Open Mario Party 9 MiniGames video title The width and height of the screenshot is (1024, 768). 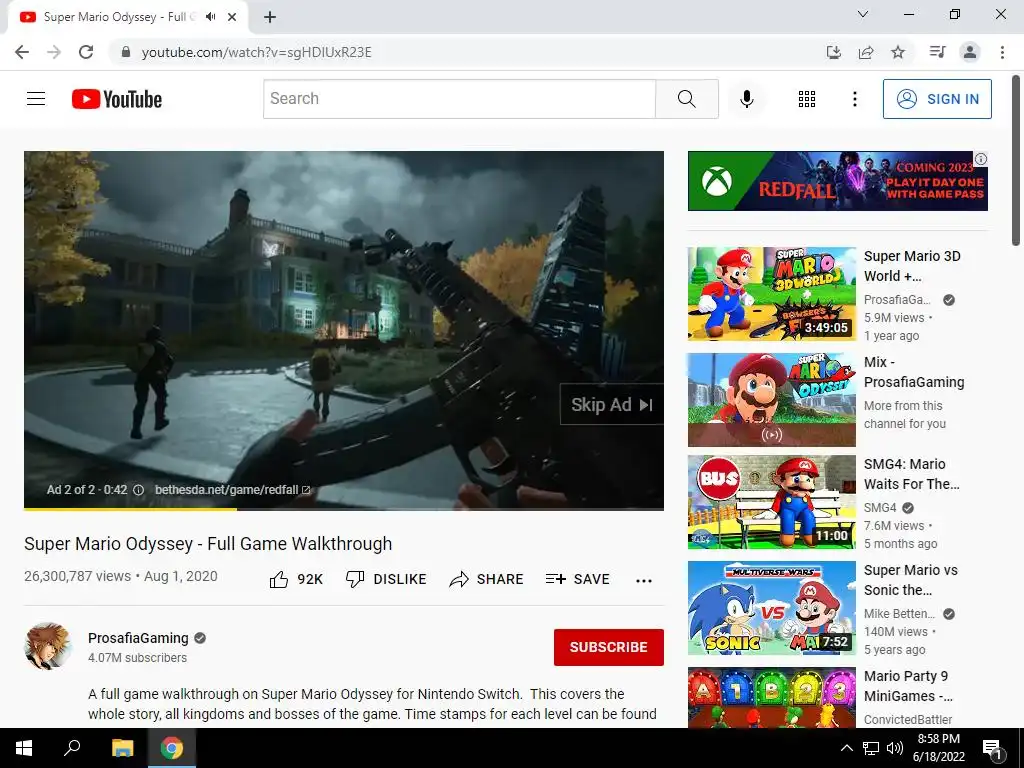coord(908,686)
